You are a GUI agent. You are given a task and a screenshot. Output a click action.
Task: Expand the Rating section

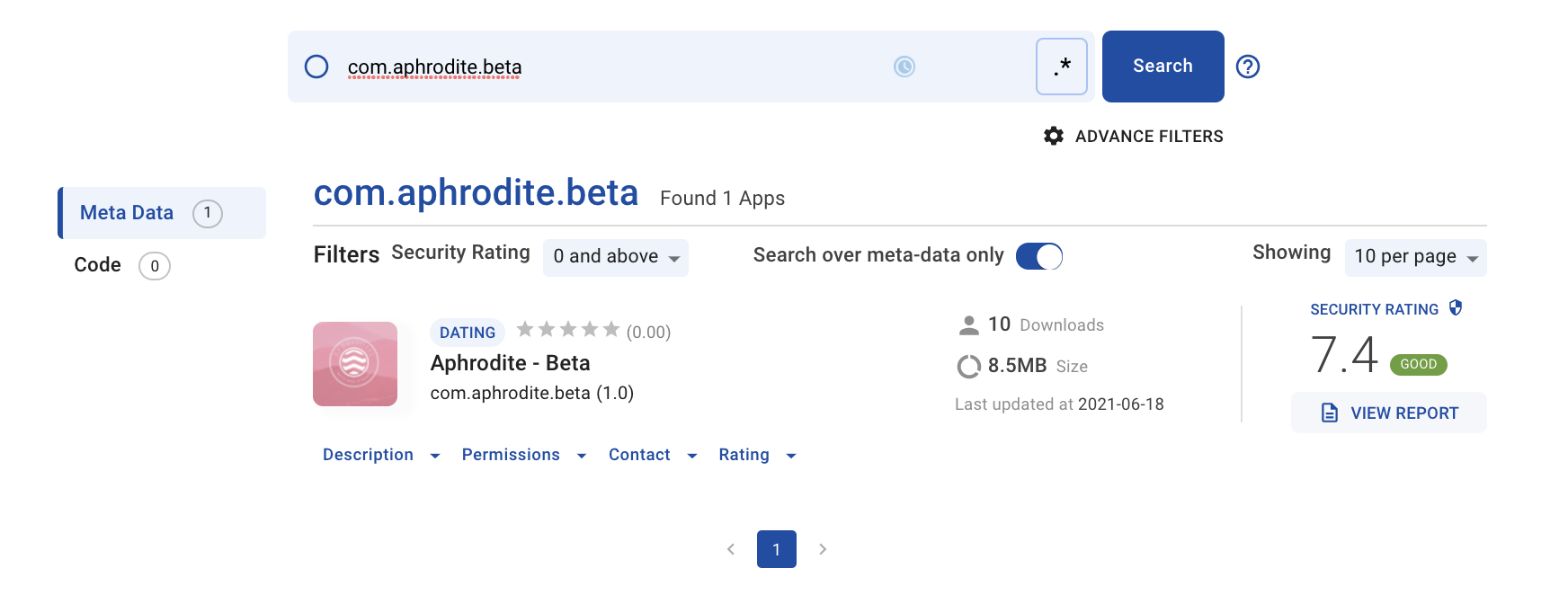point(757,455)
